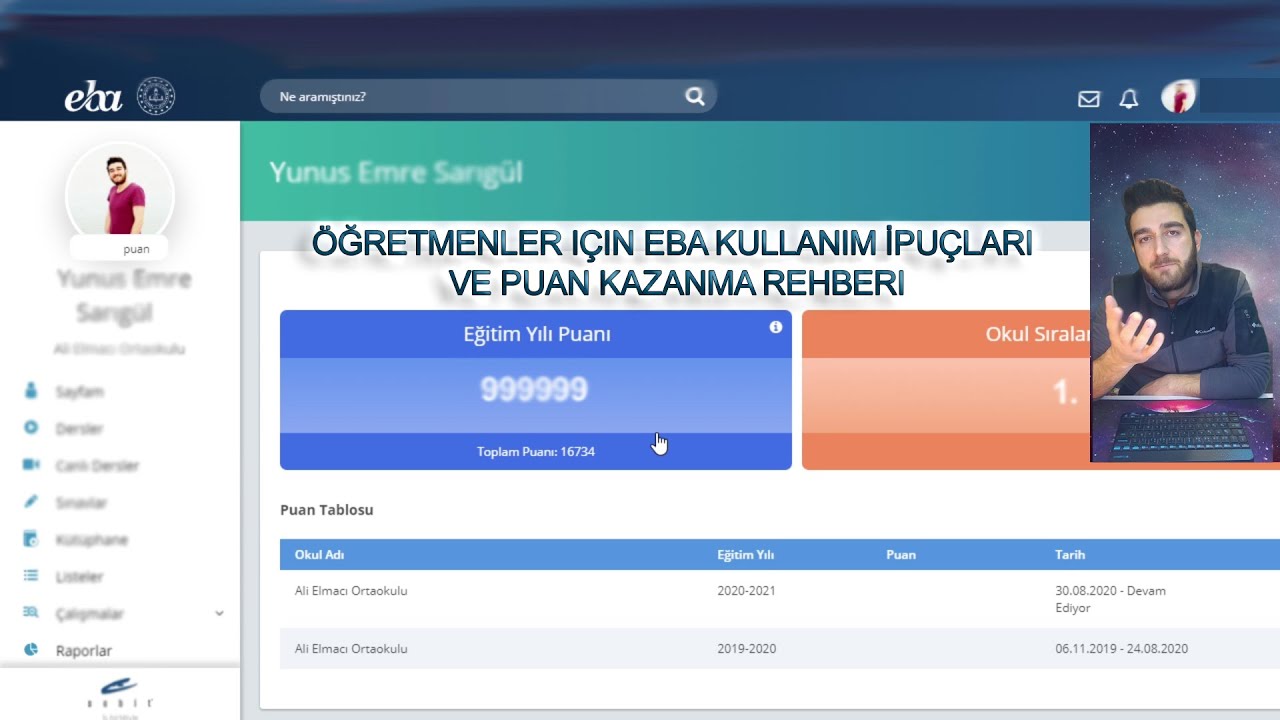1280x720 pixels.
Task: Click Ali Elmacı Ortaokulu in 2019-2020 row
Action: [351, 649]
